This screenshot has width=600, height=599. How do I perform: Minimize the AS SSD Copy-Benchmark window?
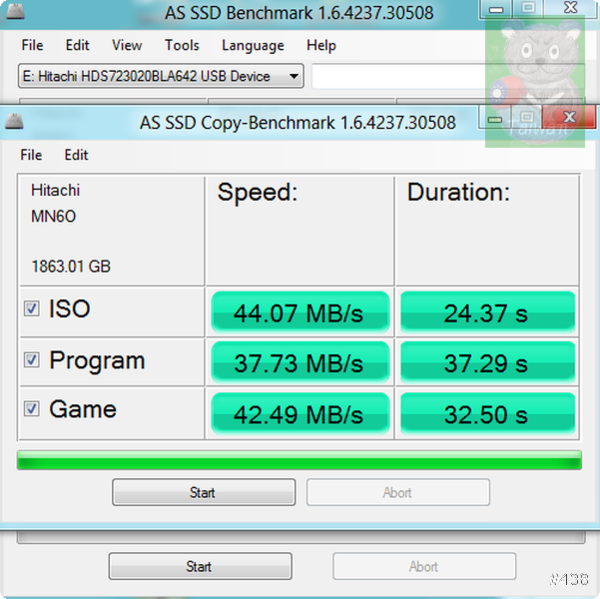point(494,120)
